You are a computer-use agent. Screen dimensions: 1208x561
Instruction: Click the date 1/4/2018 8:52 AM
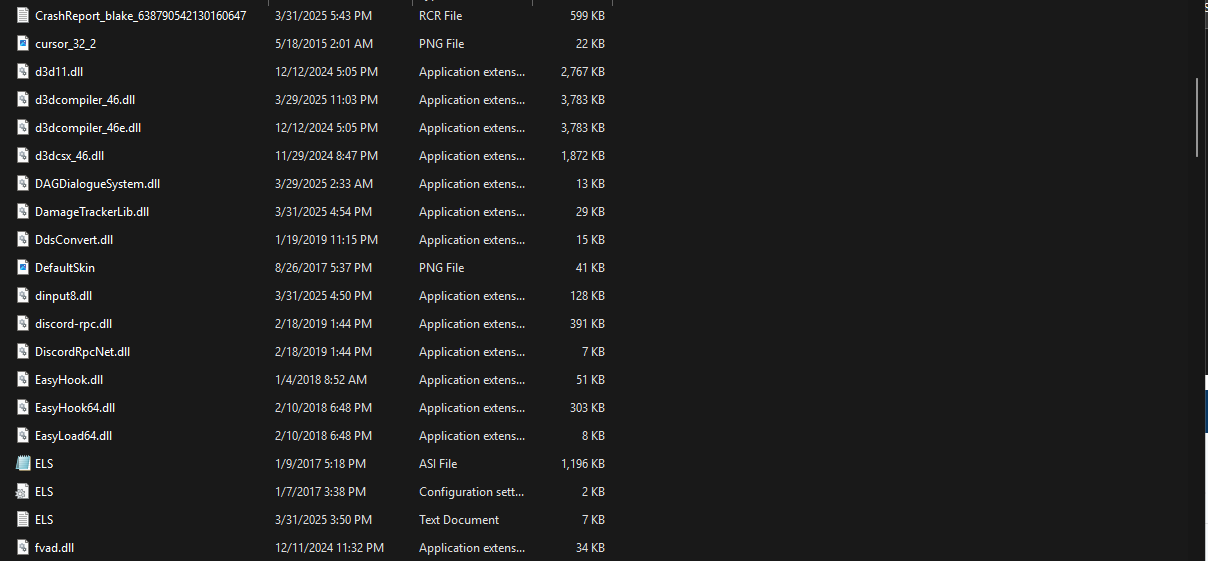pyautogui.click(x=321, y=380)
